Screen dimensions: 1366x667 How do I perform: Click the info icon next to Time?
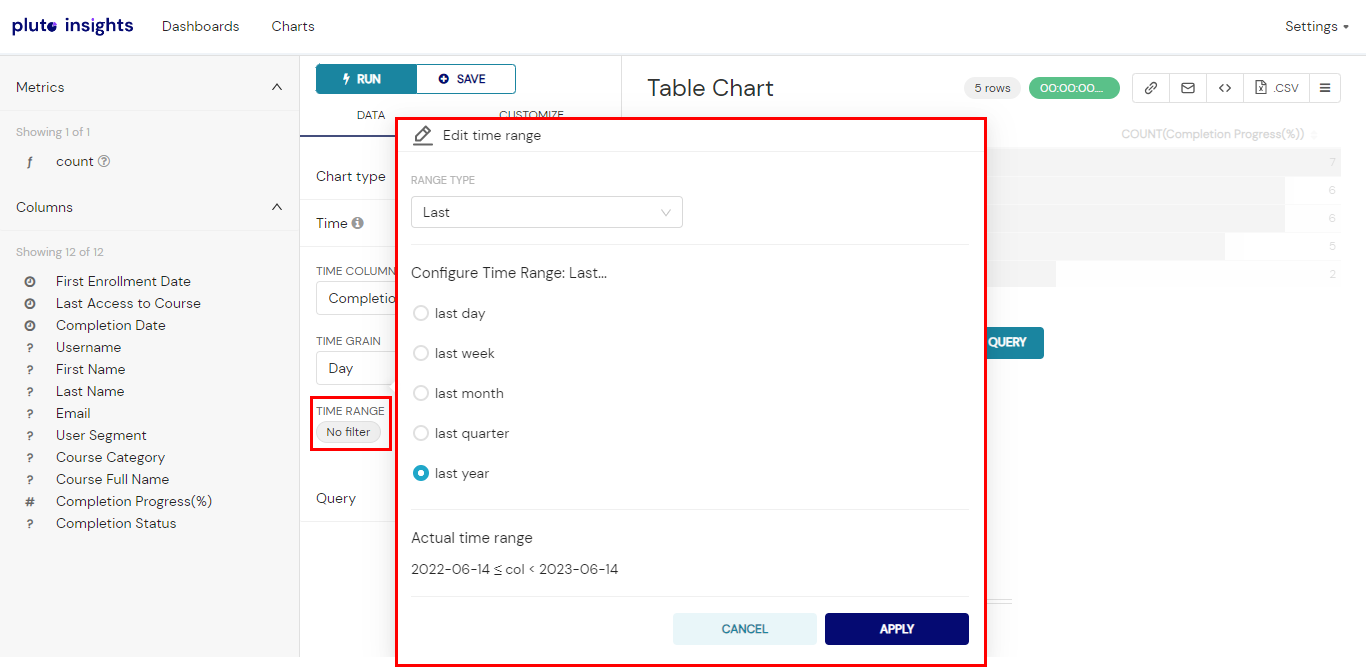358,223
